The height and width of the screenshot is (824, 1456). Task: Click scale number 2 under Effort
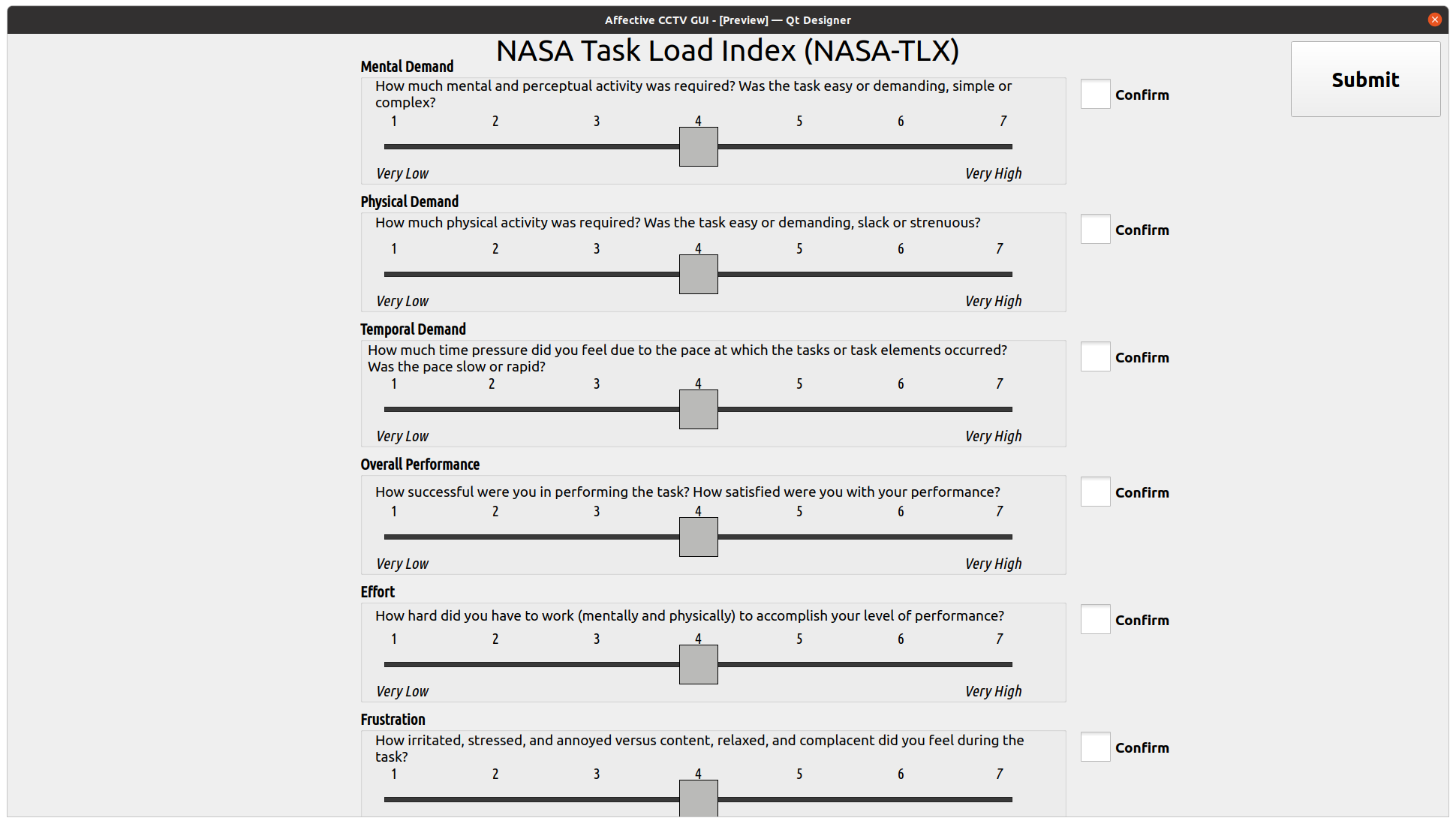[x=495, y=639]
